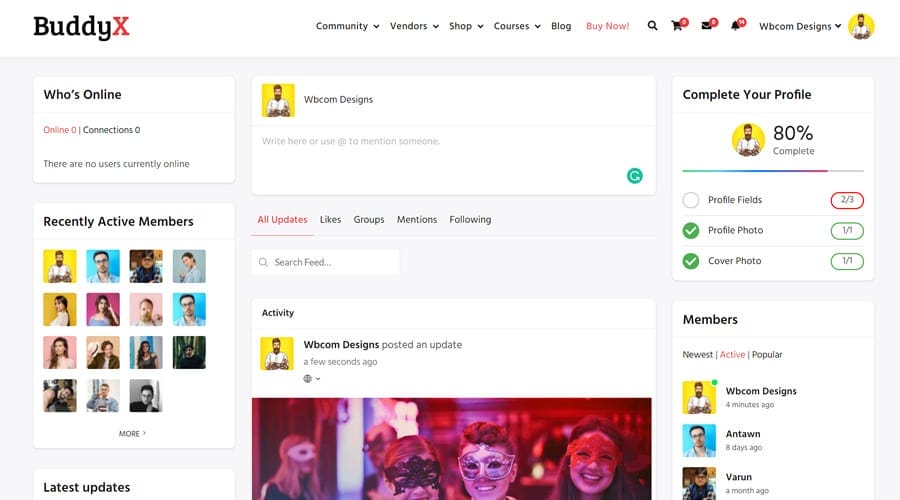Click the green Profile Photo checkmark
Screen dimensions: 900x500
point(691,231)
